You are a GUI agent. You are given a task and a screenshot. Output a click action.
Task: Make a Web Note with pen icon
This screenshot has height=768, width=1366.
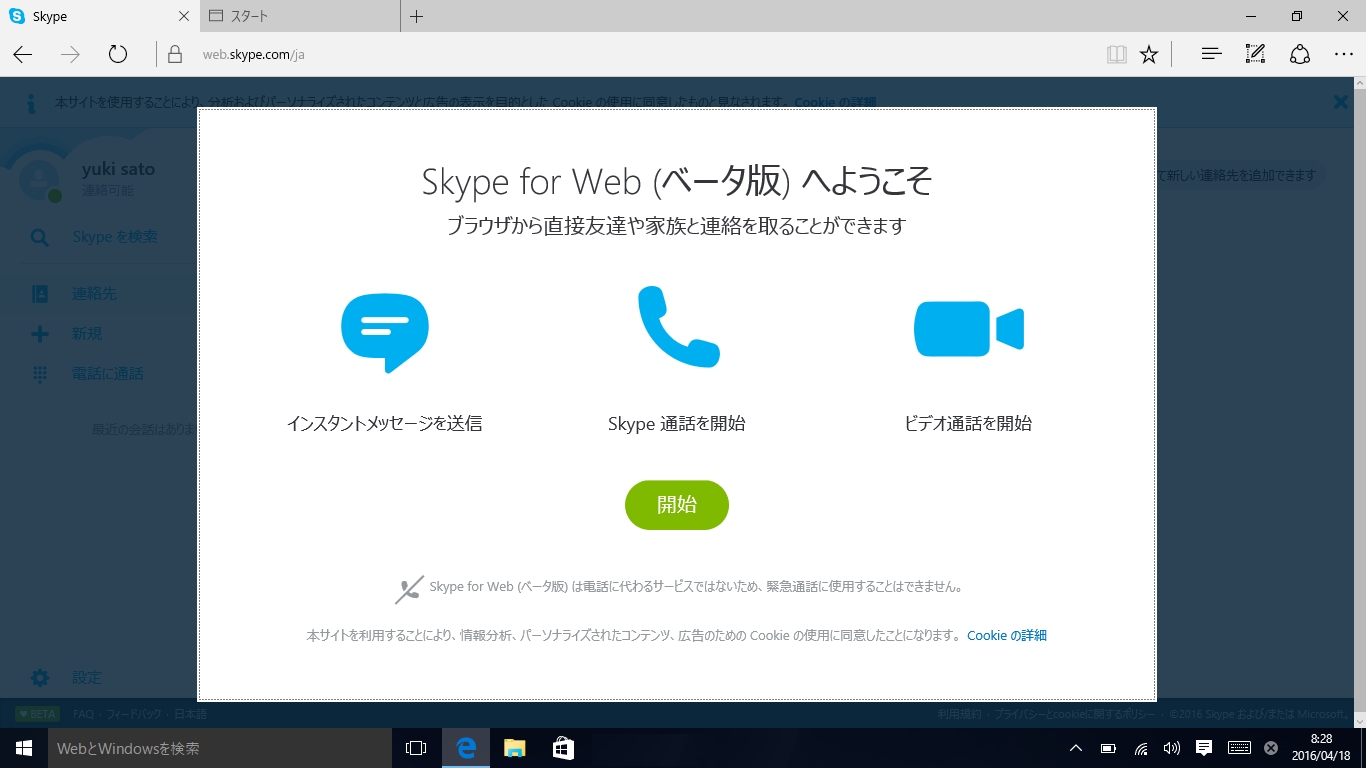(1255, 54)
